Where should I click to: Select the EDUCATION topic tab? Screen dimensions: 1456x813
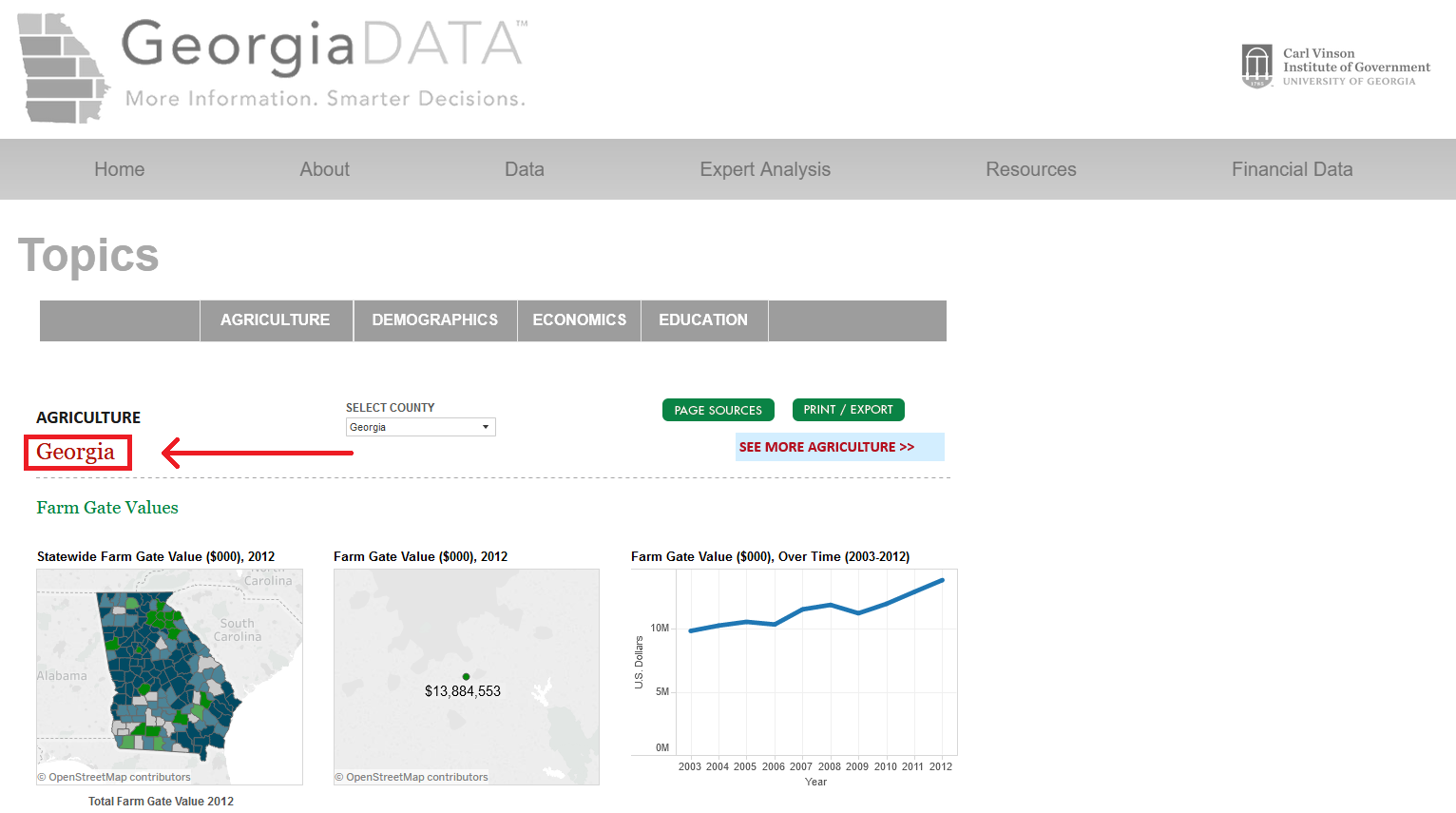click(703, 320)
